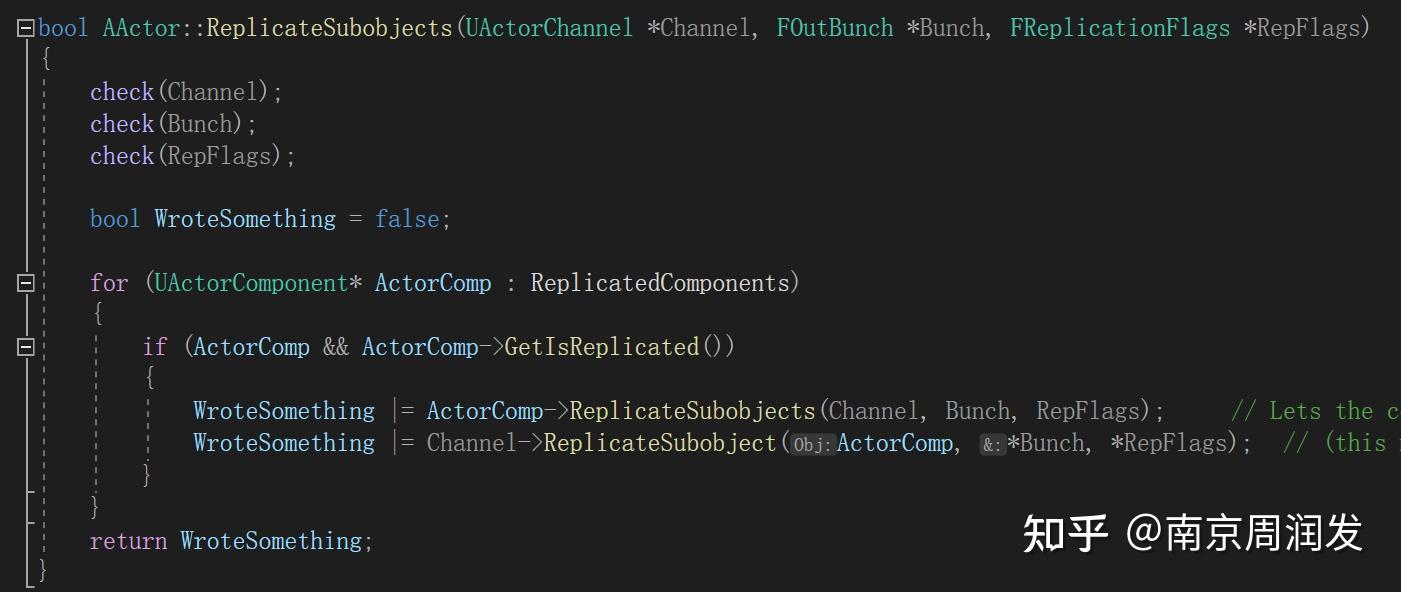The height and width of the screenshot is (592, 1401).
Task: Place cursor on check(Bunch) statement
Action: tap(173, 124)
